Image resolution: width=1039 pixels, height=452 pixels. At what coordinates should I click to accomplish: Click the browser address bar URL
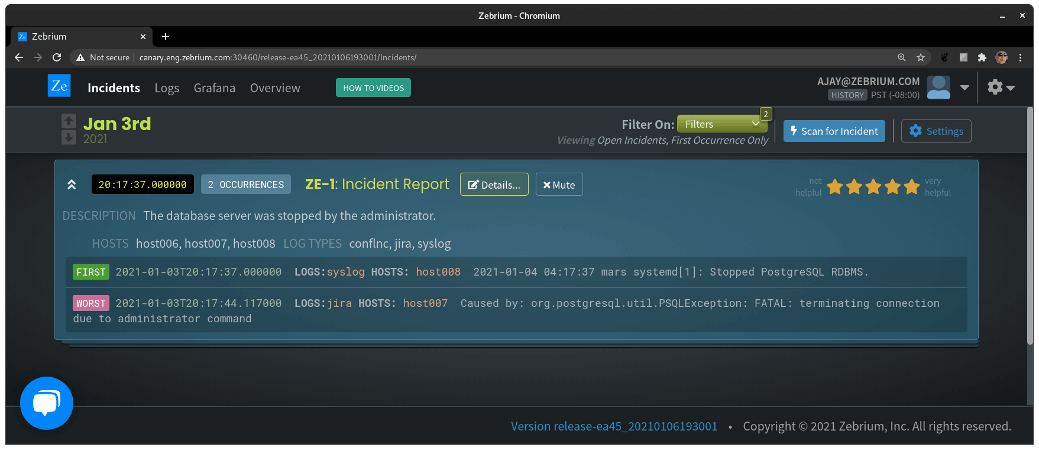coord(278,58)
